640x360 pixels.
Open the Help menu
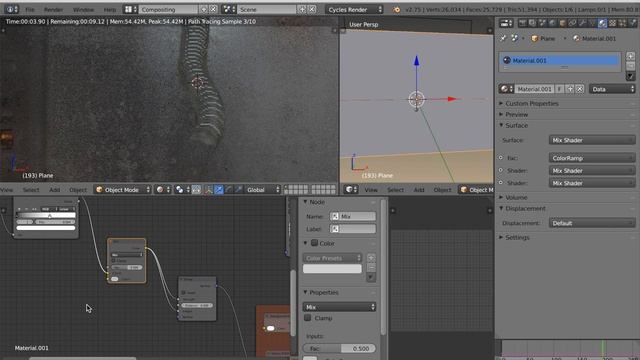109,9
